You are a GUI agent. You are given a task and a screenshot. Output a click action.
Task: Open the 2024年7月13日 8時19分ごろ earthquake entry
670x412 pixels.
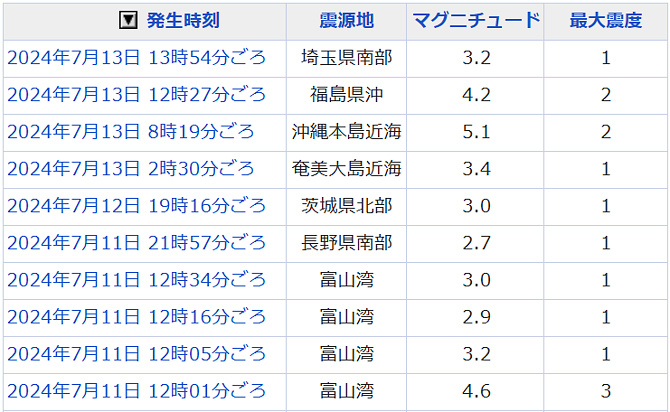point(131,132)
